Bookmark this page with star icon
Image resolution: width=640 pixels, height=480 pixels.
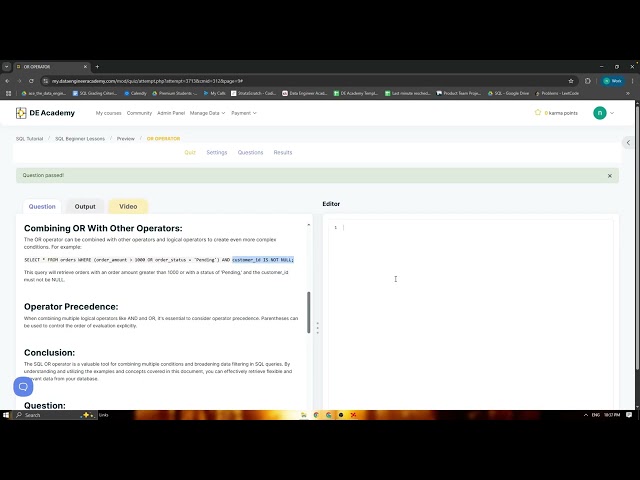click(571, 81)
